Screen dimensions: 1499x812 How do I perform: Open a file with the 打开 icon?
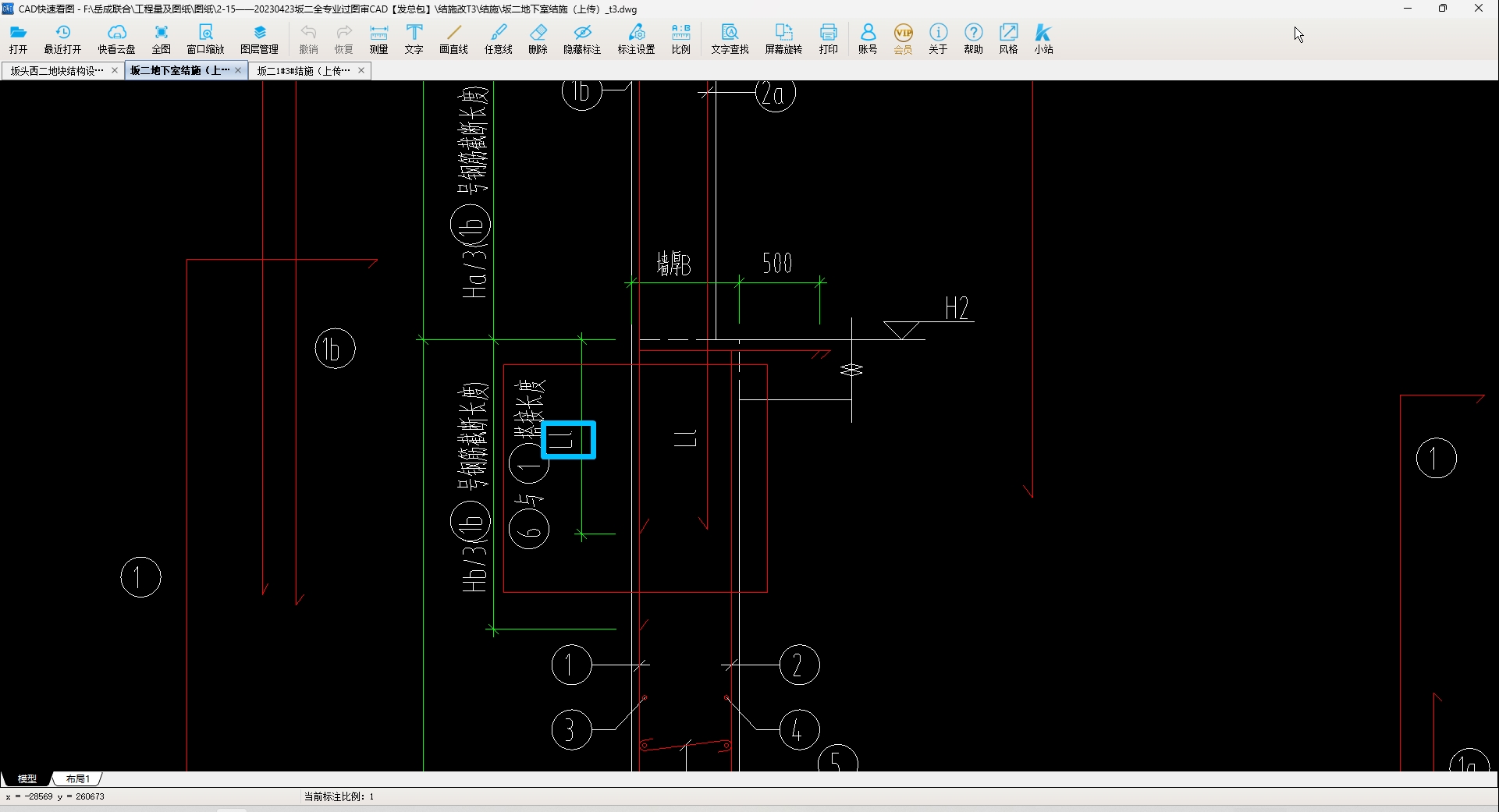pos(19,39)
